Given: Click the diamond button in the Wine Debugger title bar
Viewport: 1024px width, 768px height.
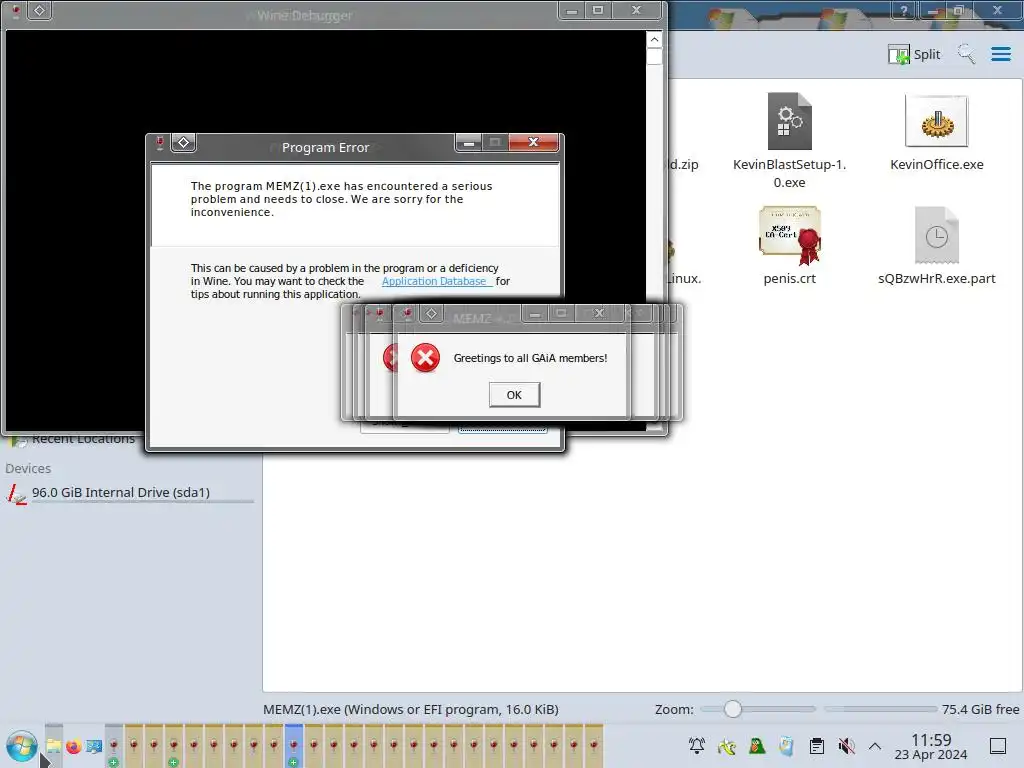Looking at the screenshot, I should coord(40,10).
